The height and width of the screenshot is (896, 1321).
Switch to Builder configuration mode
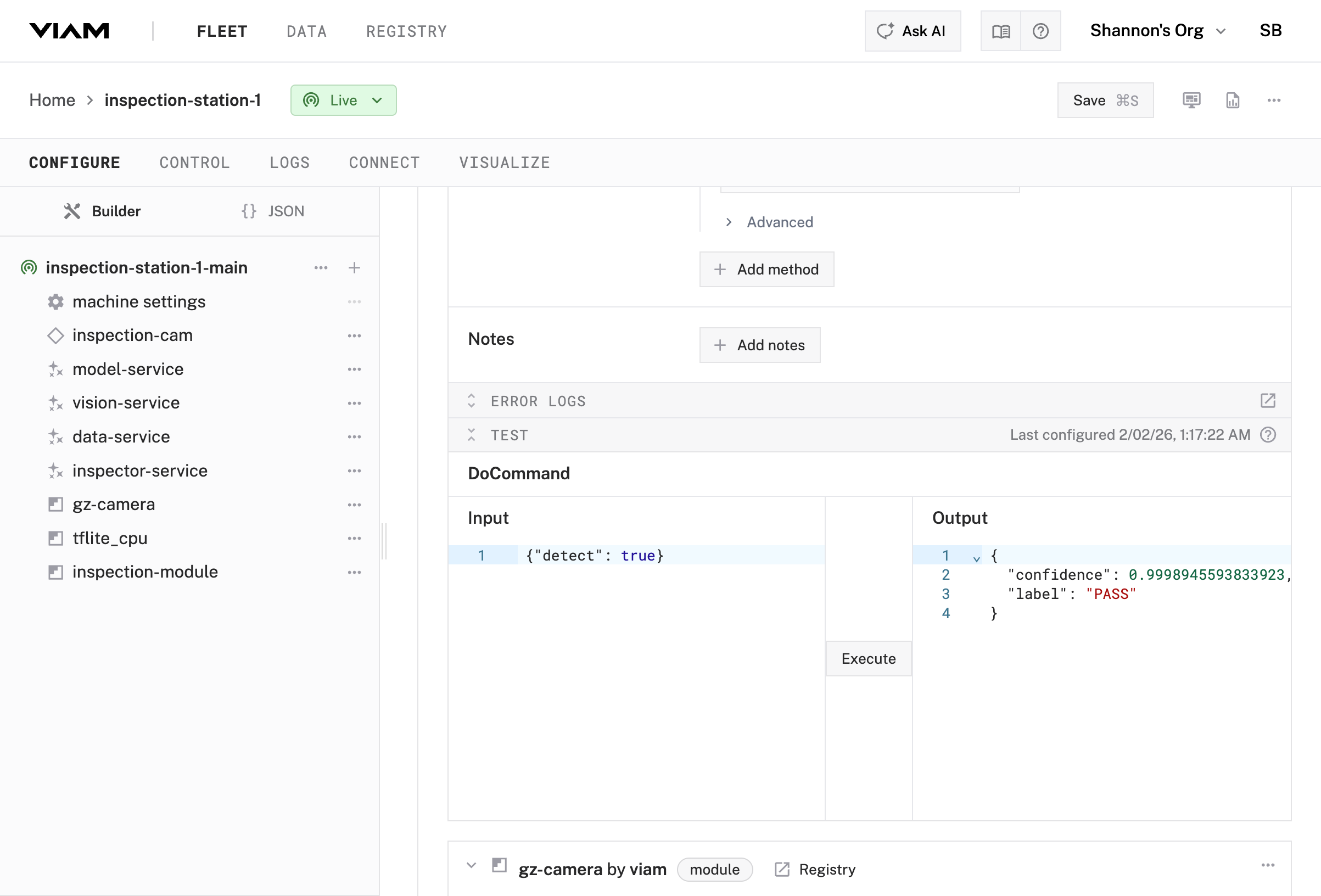[102, 211]
